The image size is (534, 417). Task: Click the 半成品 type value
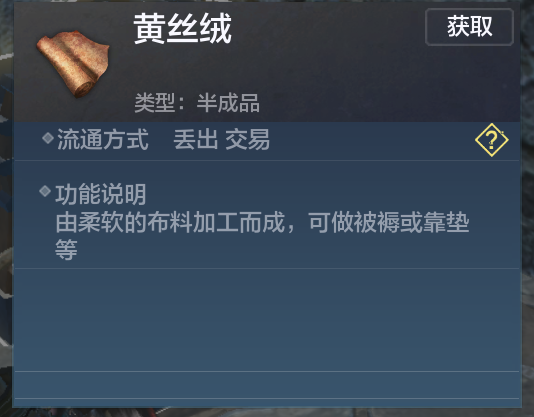(228, 103)
